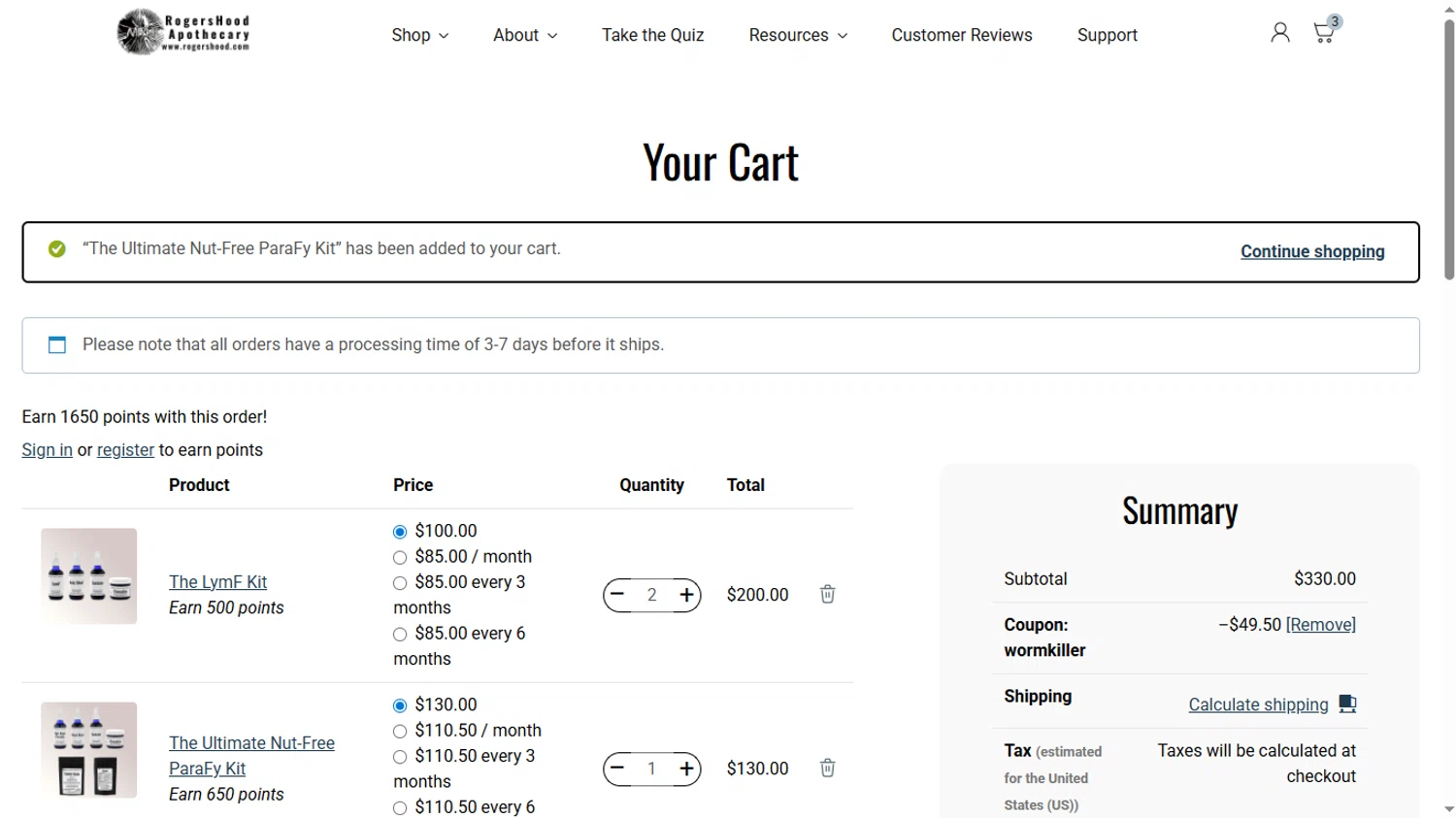Screen dimensions: 1456x818
Task: Select the $110.50 / month subscription option
Action: [x=400, y=731]
